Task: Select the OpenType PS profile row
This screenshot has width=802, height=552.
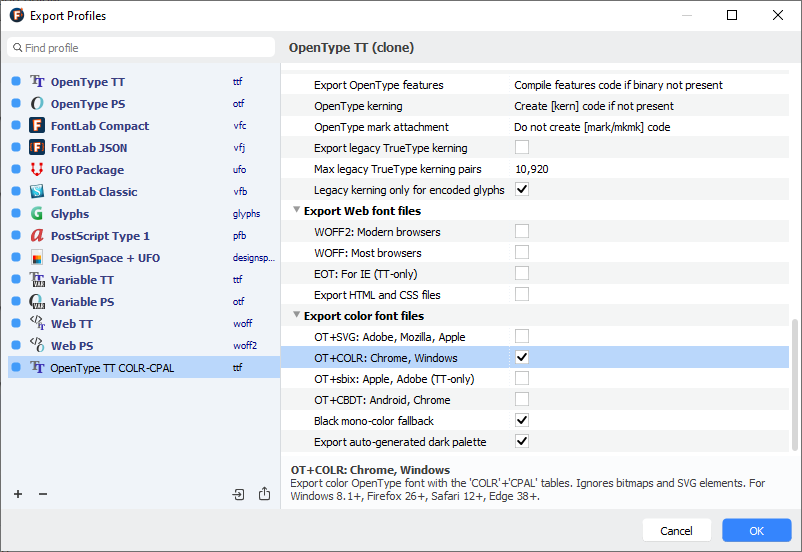Action: [x=144, y=103]
